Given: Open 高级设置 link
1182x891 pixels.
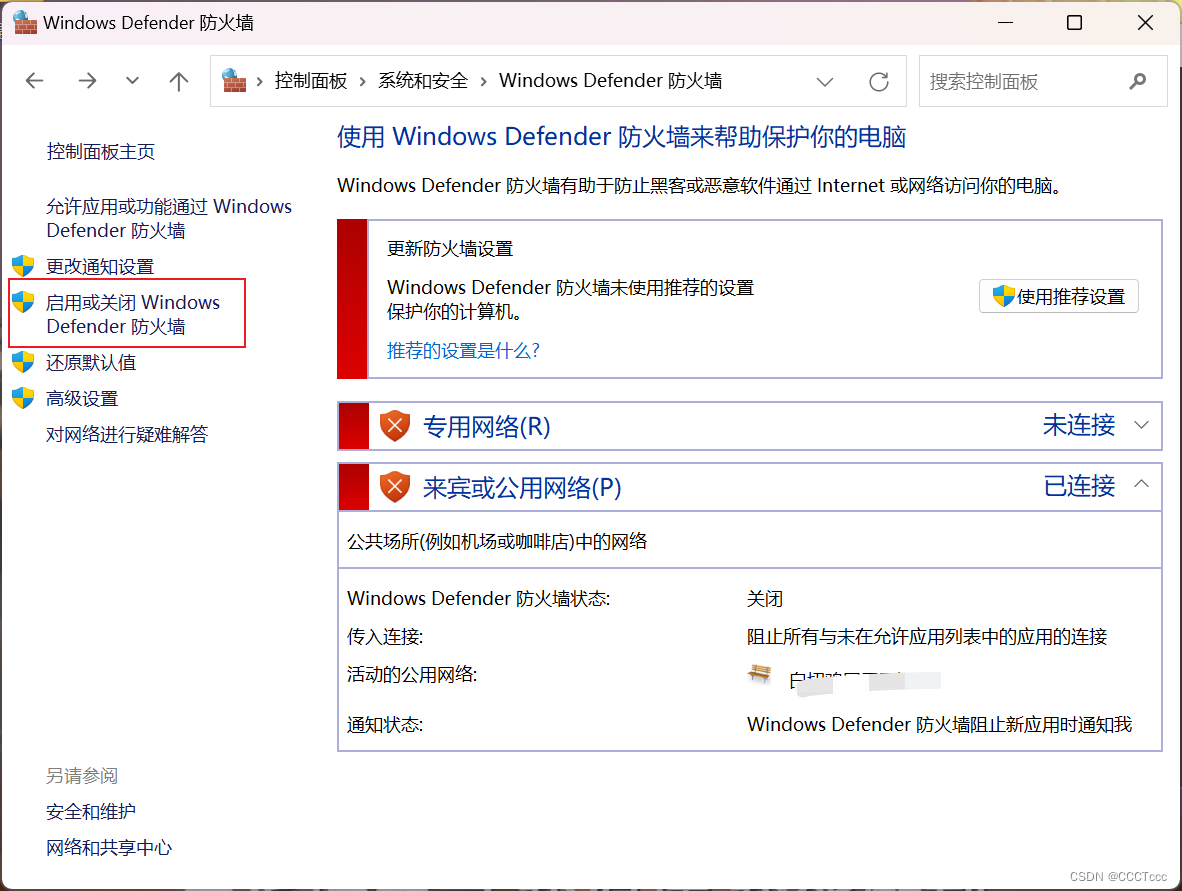Looking at the screenshot, I should pos(81,399).
